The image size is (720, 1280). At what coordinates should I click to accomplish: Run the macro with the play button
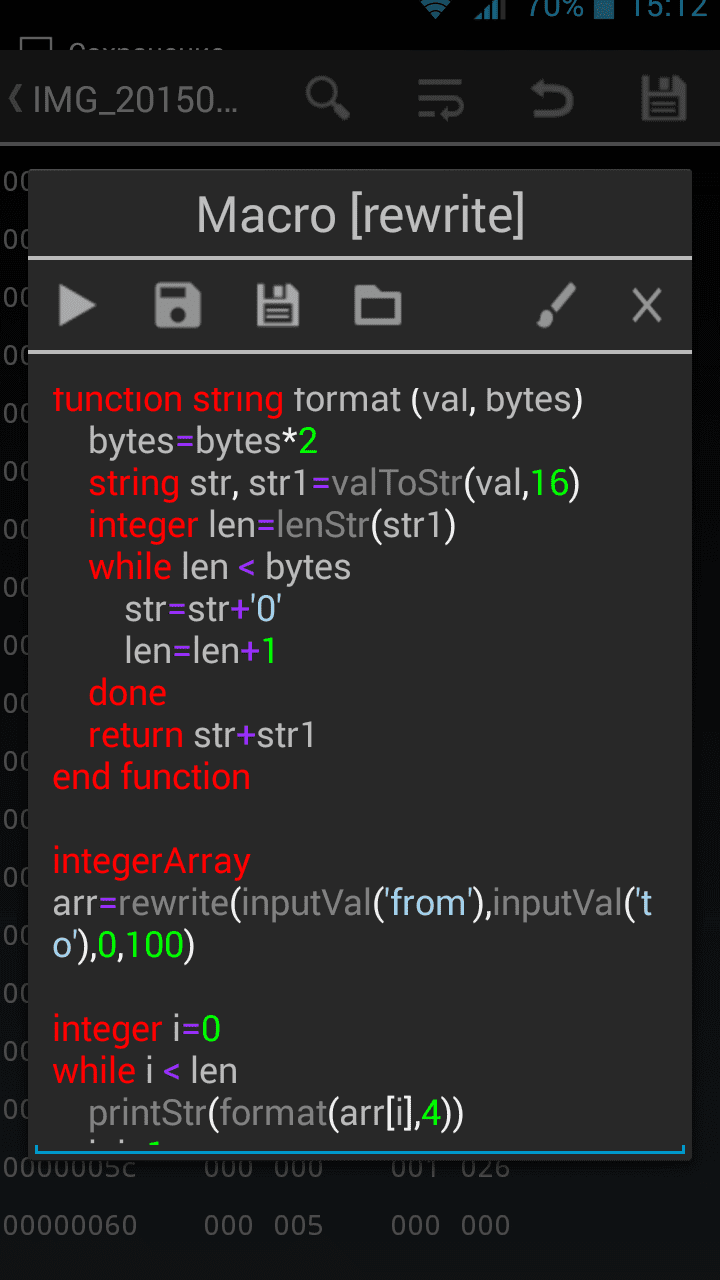[77, 305]
